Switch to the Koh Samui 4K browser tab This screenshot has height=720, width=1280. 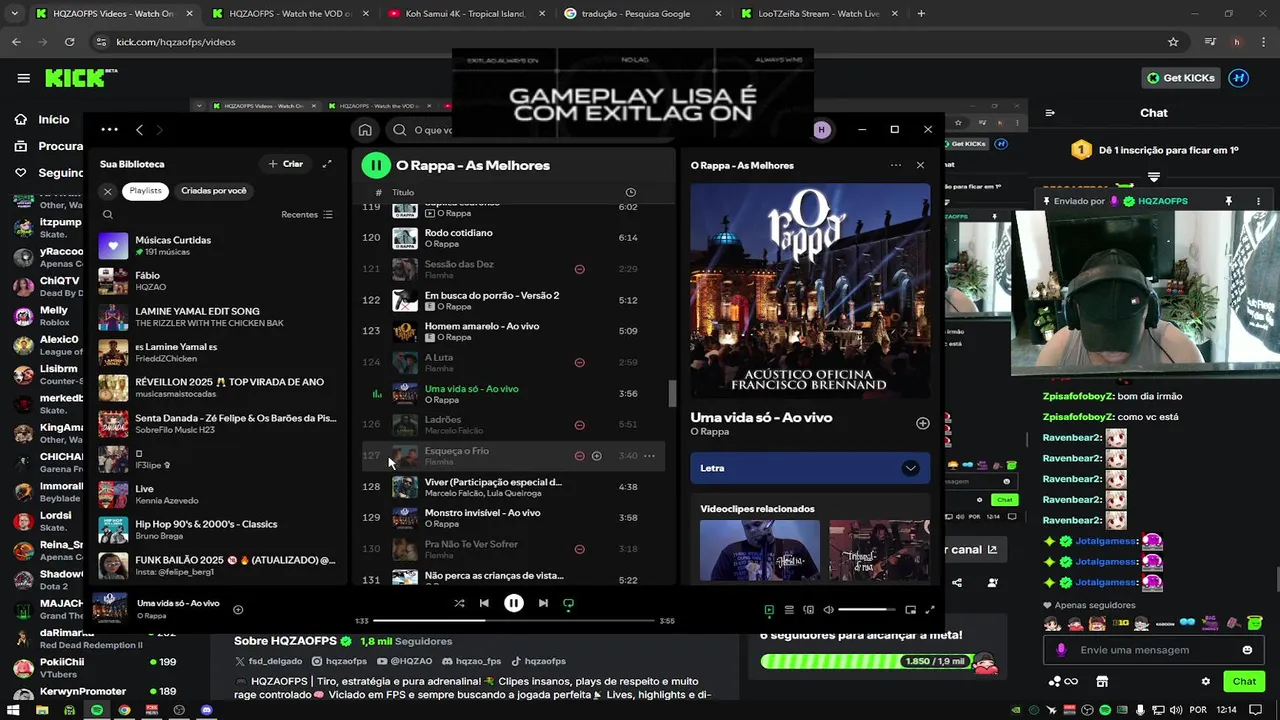click(467, 14)
